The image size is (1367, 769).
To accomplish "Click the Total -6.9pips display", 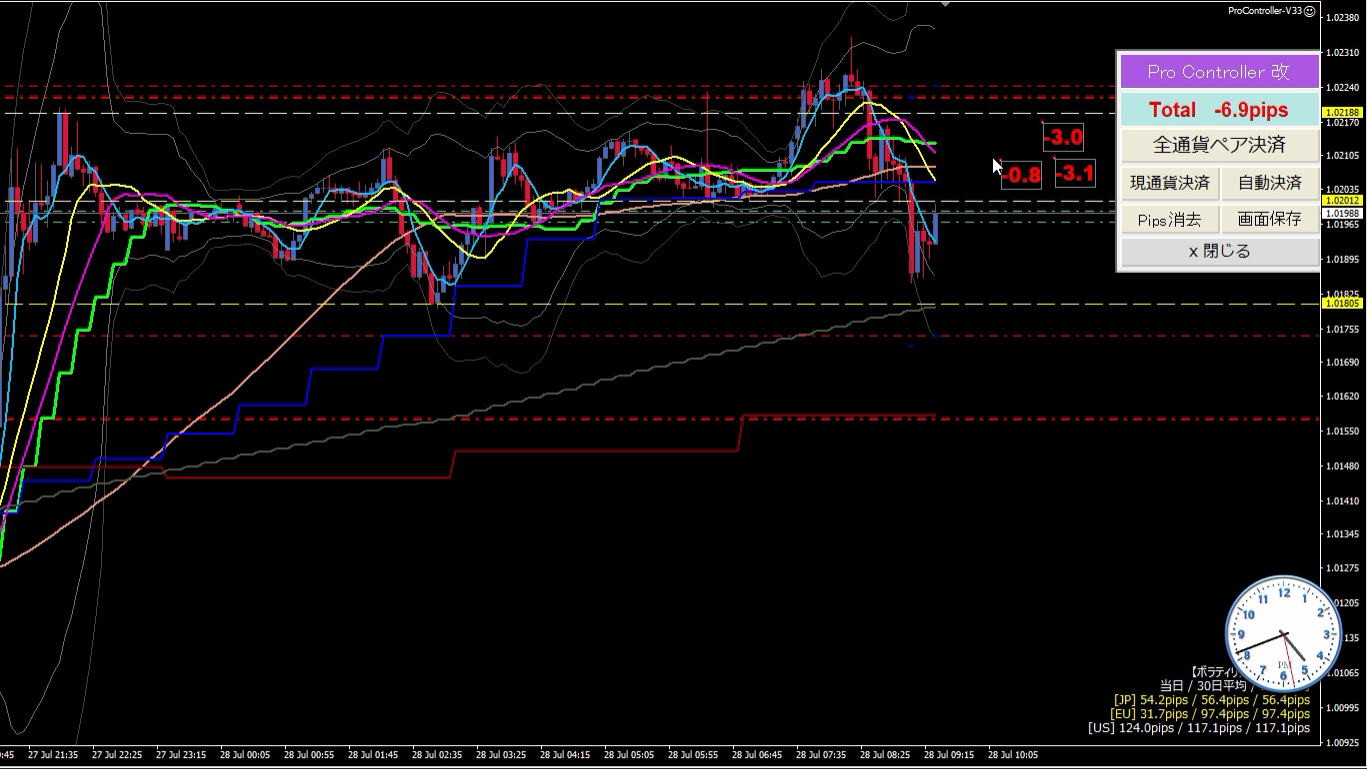I will coord(1218,110).
